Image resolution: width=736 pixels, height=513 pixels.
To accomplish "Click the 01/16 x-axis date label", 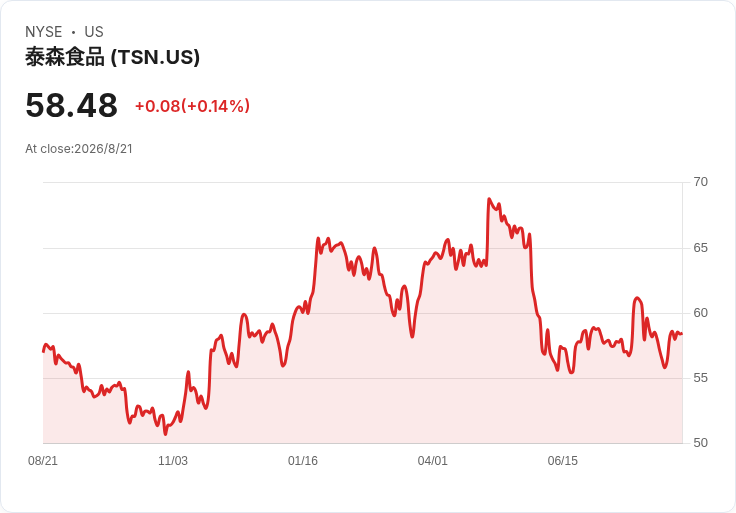I will 303,461.
